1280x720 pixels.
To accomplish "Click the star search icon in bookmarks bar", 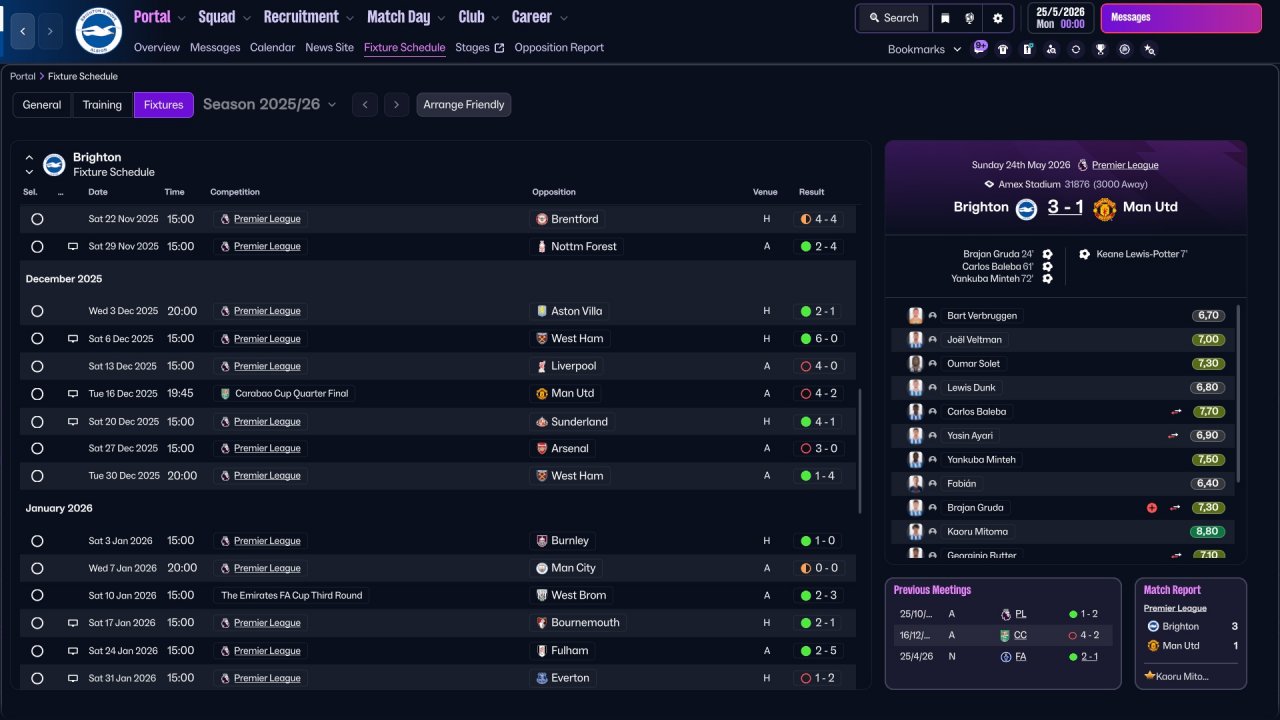I will click(1149, 49).
